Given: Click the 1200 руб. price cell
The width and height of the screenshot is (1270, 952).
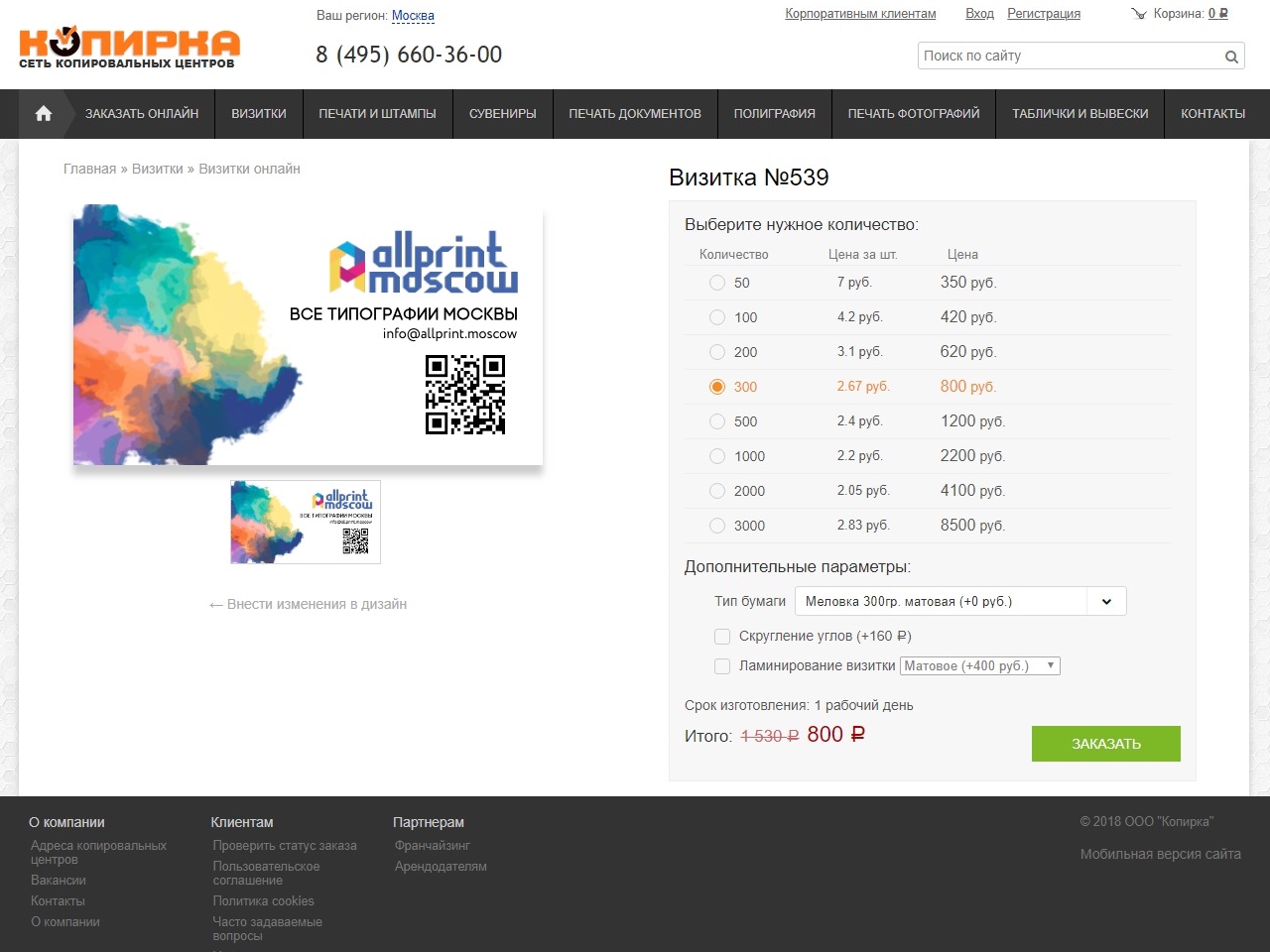Looking at the screenshot, I should tap(973, 421).
